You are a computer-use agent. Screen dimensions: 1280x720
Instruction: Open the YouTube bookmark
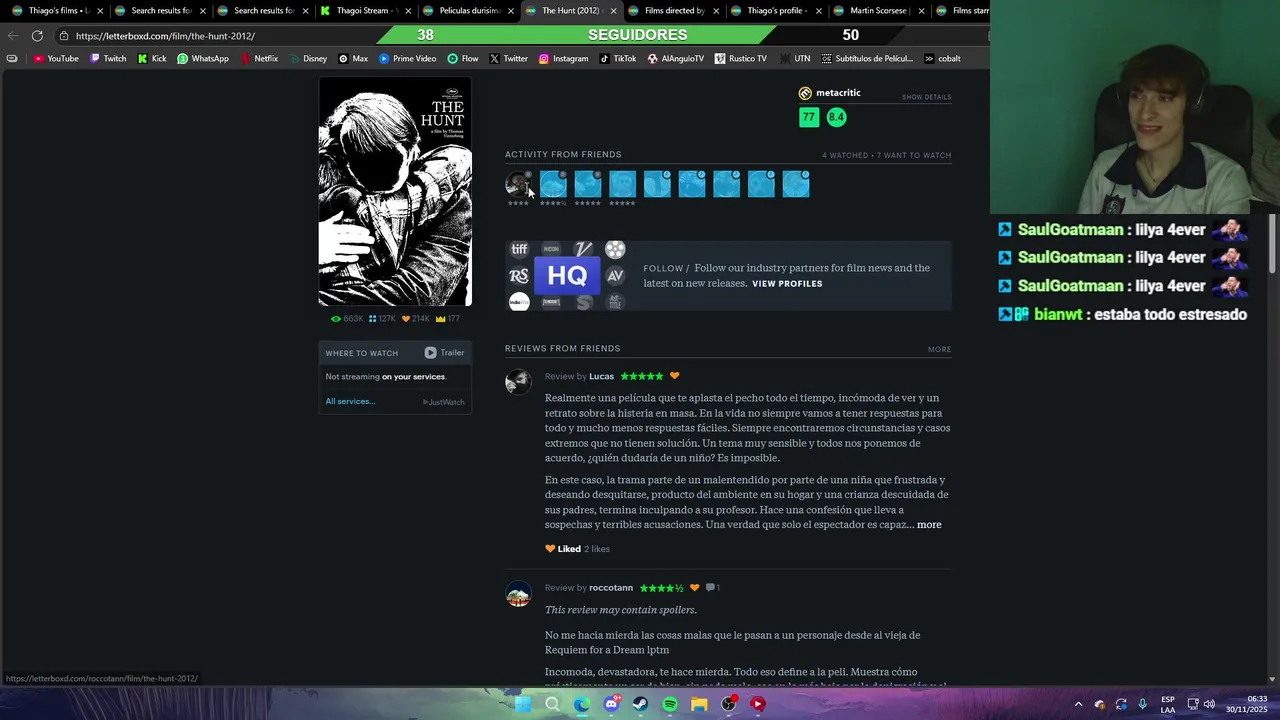point(56,58)
